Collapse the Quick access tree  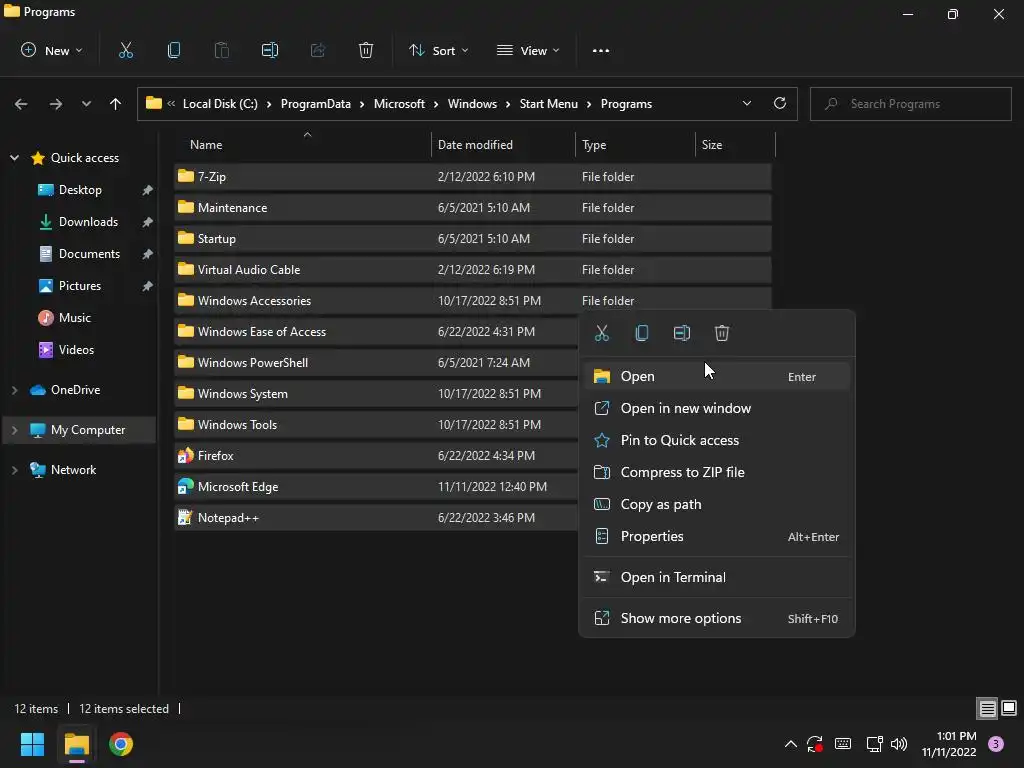pyautogui.click(x=14, y=158)
